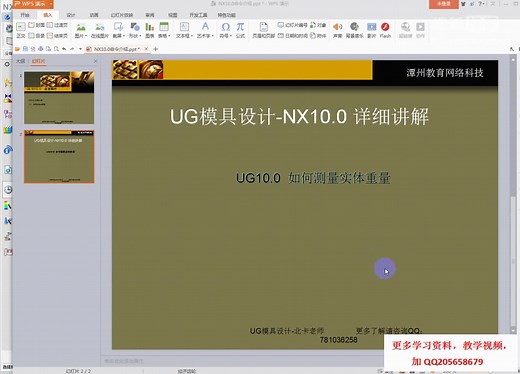Close the slide thumbnail panel
The height and width of the screenshot is (374, 520).
(x=96, y=61)
